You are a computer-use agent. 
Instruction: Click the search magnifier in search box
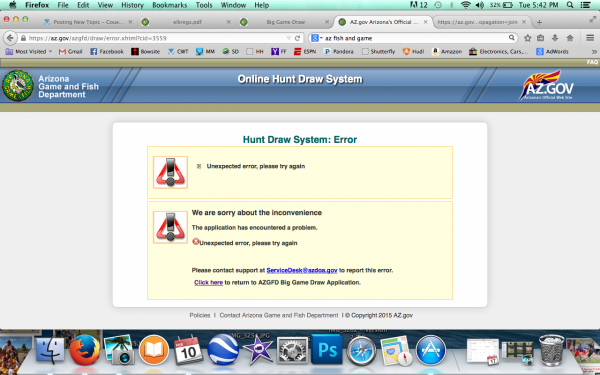coord(511,38)
